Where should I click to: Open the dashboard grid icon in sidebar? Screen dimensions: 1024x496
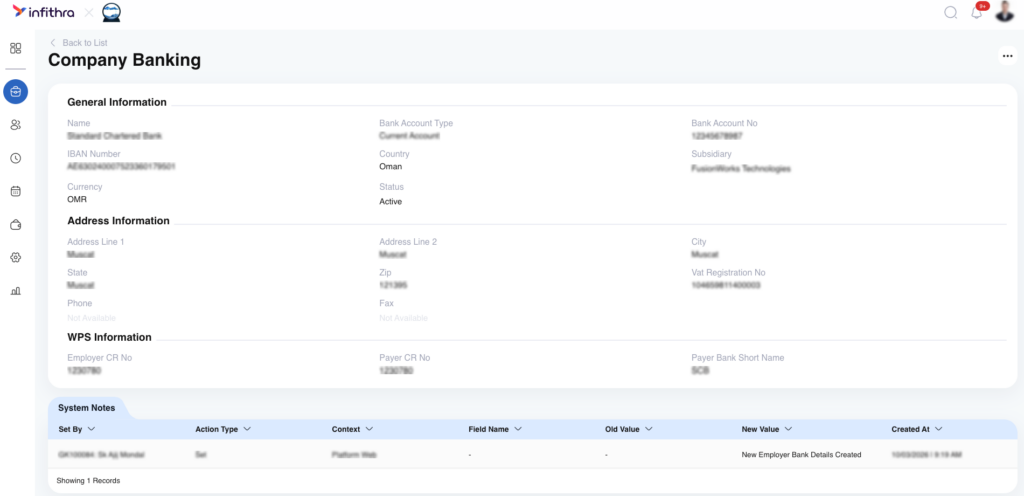pos(15,48)
